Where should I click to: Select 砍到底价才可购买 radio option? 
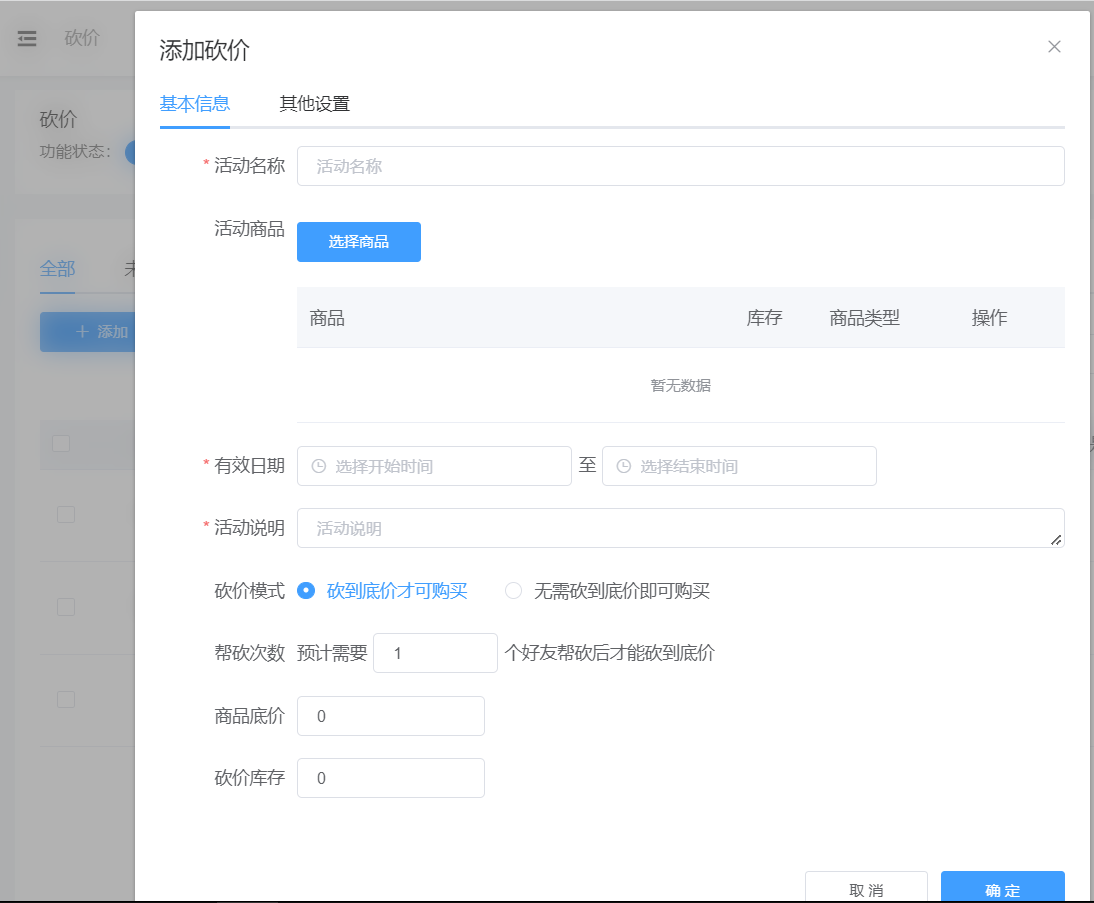pyautogui.click(x=307, y=591)
